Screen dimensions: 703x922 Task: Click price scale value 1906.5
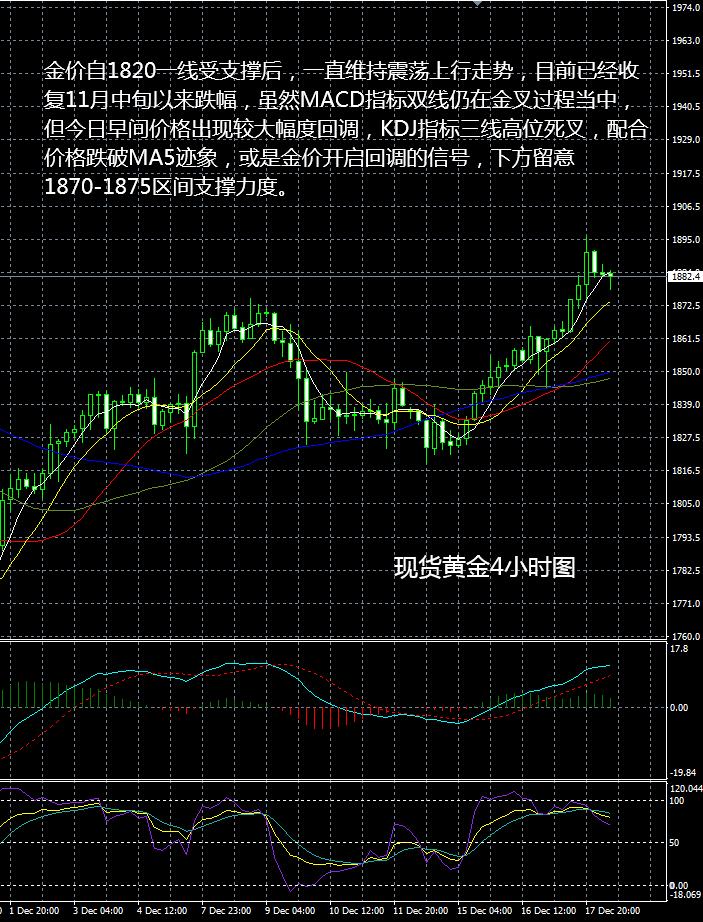click(686, 207)
